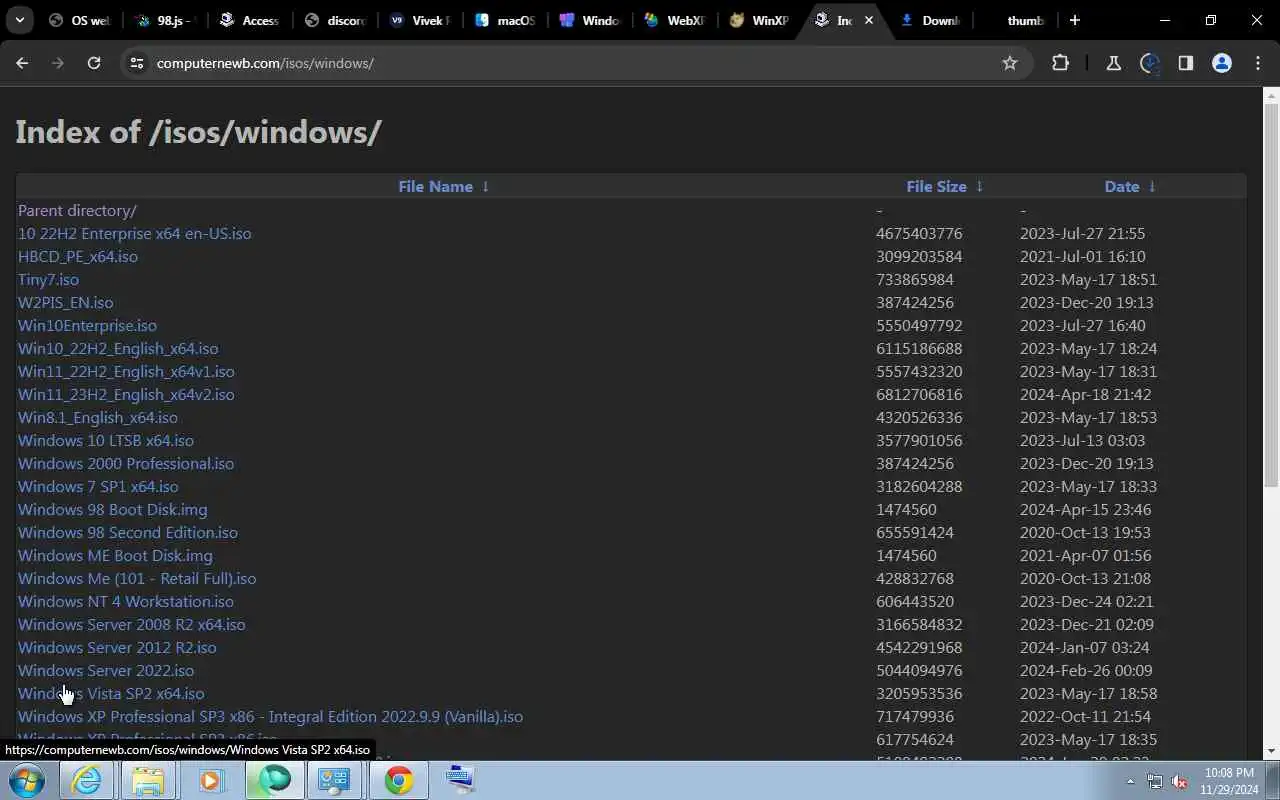Switch to the discord tab
Image resolution: width=1280 pixels, height=800 pixels.
336,20
